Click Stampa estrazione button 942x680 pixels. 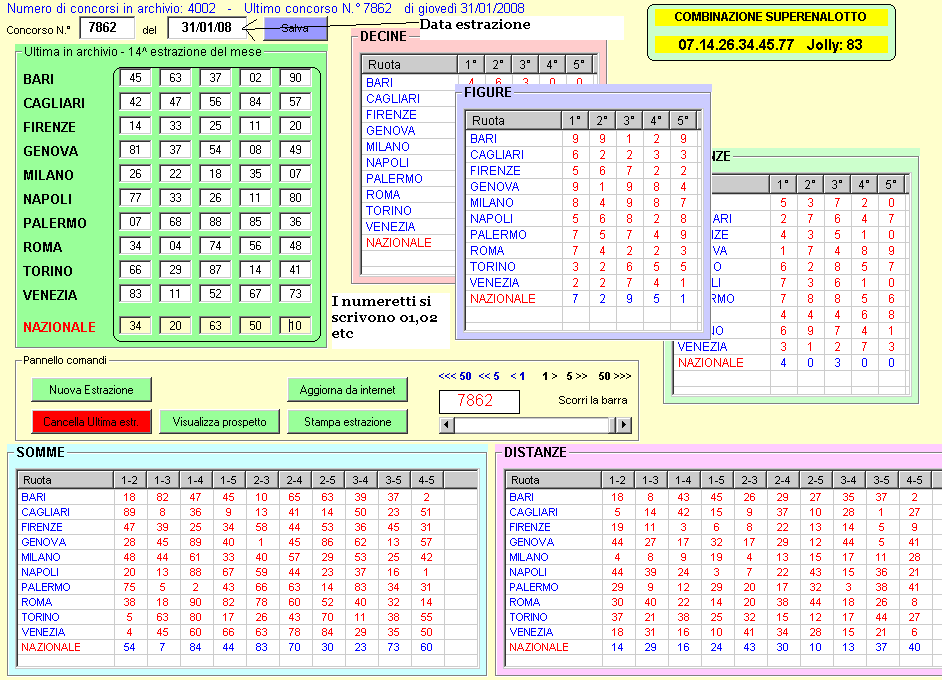347,422
